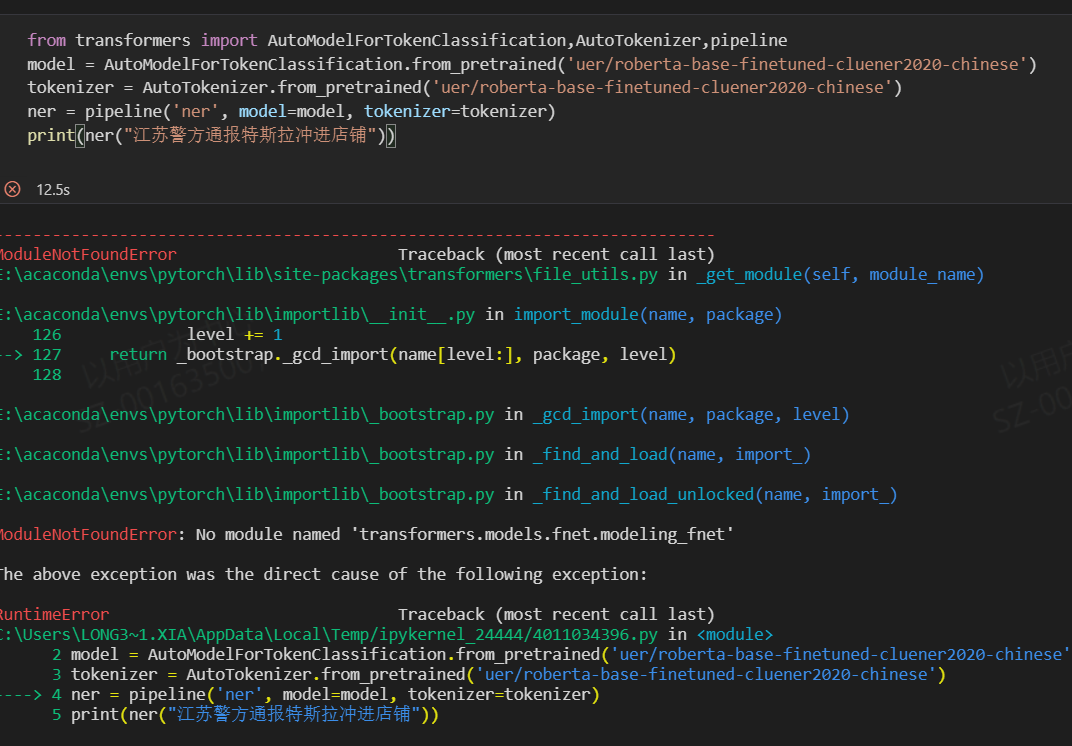Click traceback line number 126
1072x746 pixels.
46,335
